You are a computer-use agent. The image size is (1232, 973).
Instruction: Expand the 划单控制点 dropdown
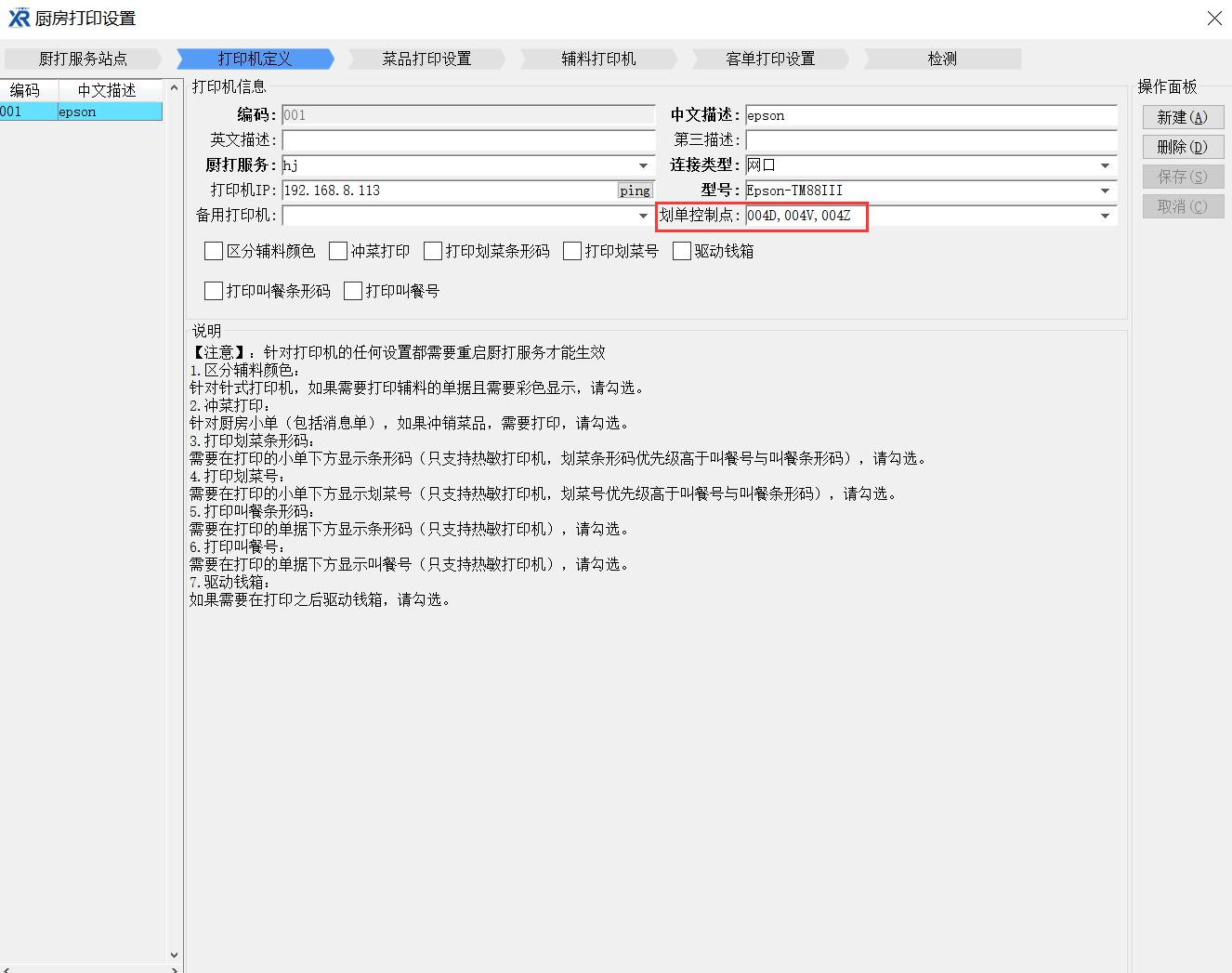pos(1105,216)
